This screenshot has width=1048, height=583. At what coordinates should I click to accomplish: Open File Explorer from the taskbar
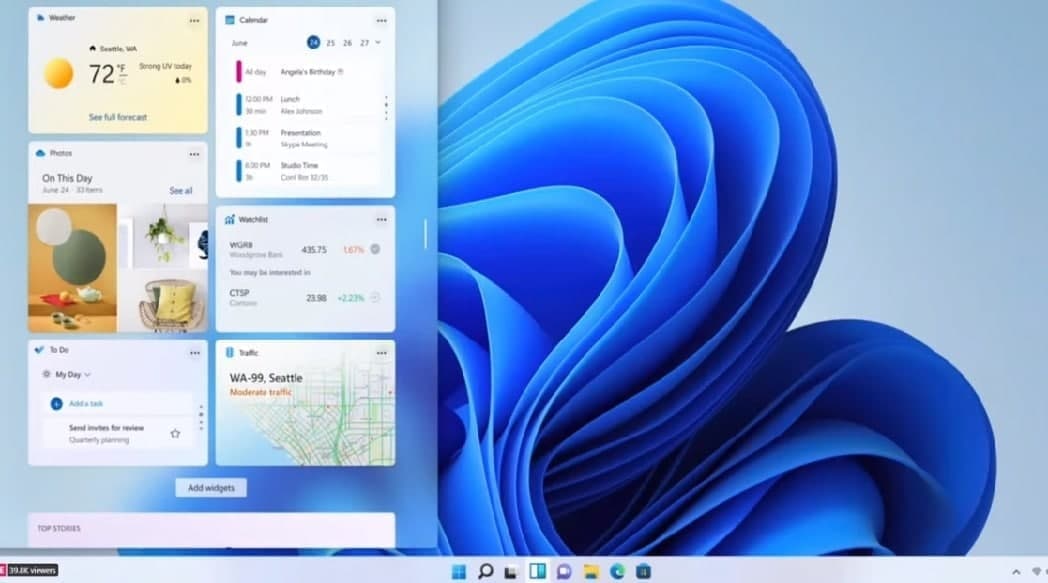(591, 571)
